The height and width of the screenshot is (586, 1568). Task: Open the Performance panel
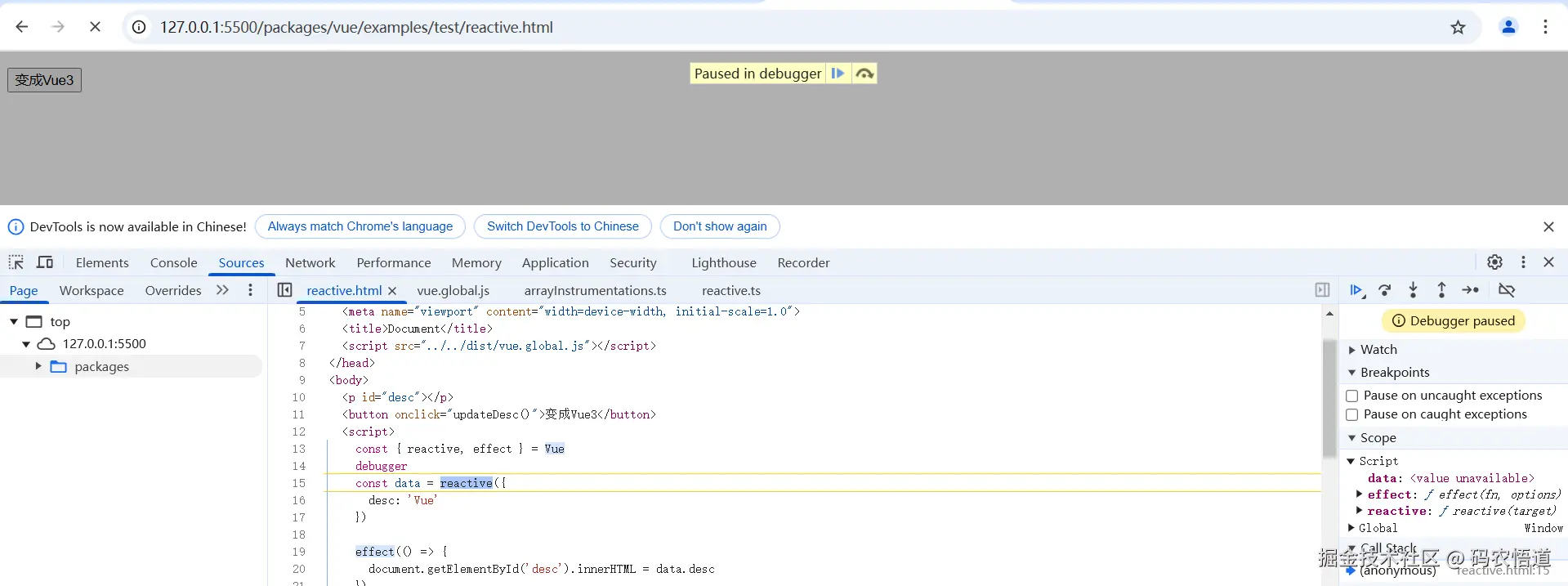click(x=393, y=262)
